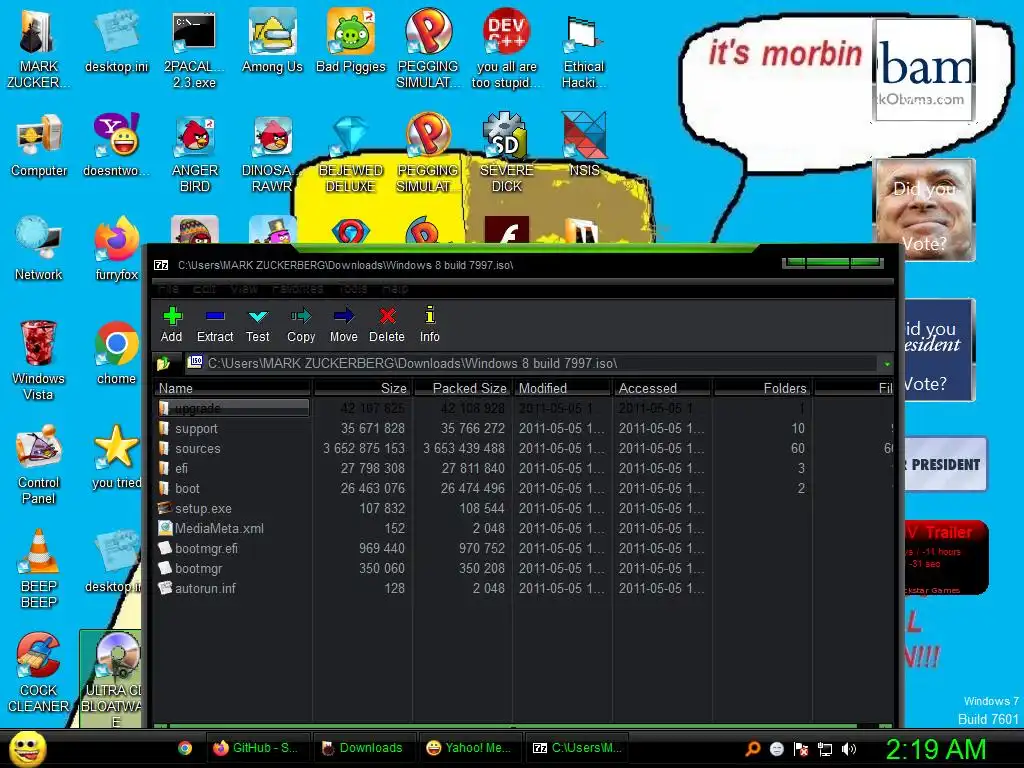Viewport: 1024px width, 768px height.
Task: Open the ANGER BIRD desktop icon
Action: [195, 153]
